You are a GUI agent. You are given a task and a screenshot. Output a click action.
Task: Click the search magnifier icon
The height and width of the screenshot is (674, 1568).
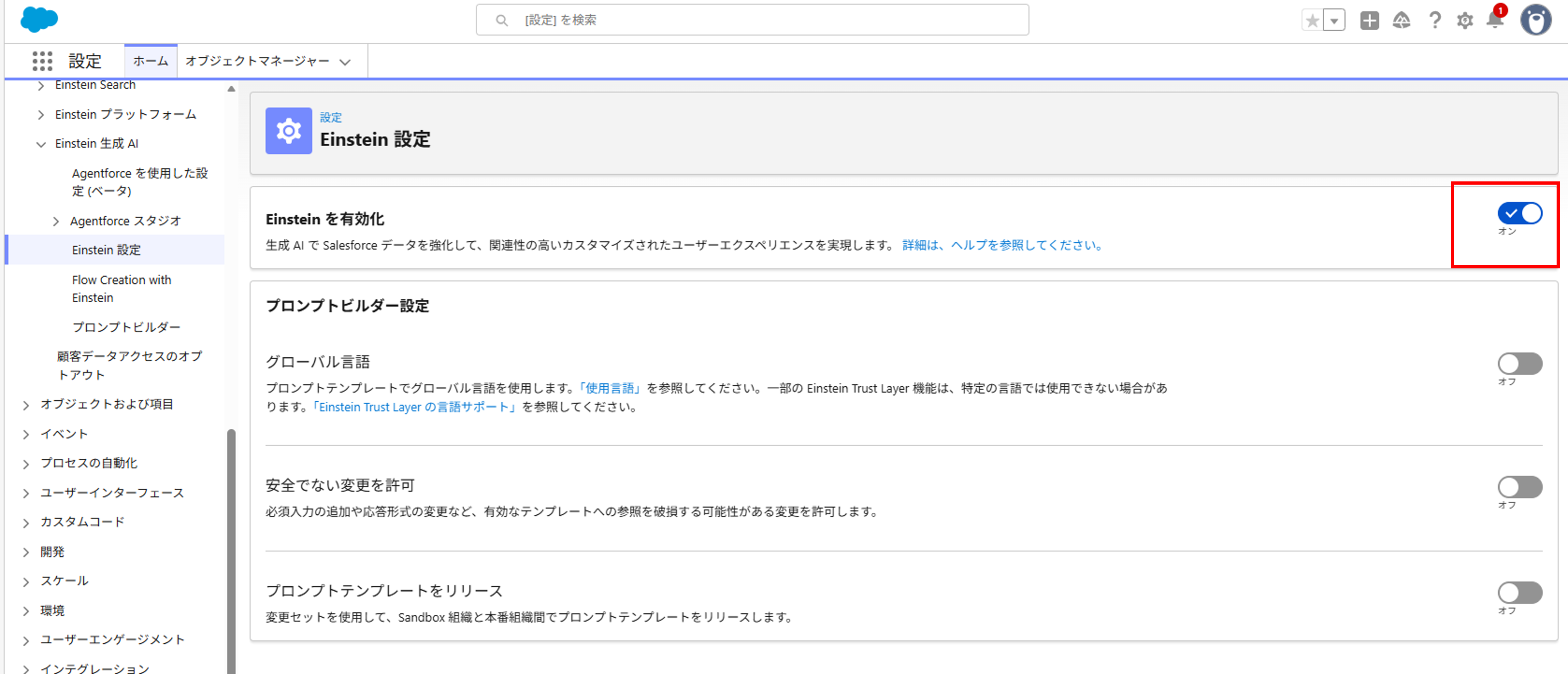click(x=501, y=21)
